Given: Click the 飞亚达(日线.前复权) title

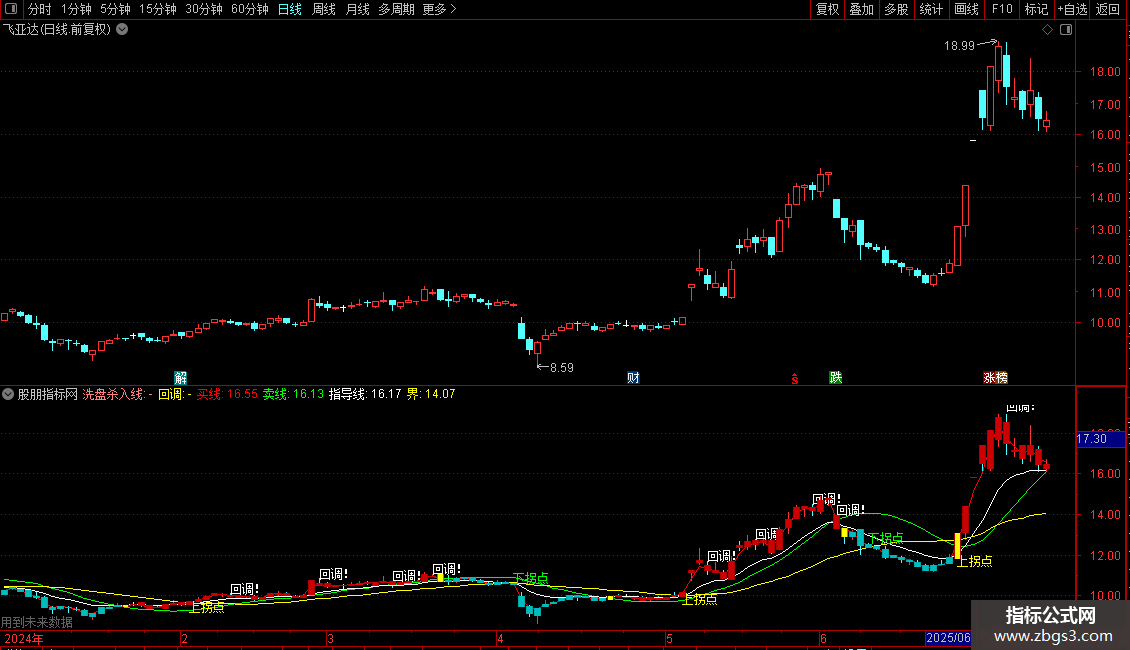Looking at the screenshot, I should click(x=57, y=30).
